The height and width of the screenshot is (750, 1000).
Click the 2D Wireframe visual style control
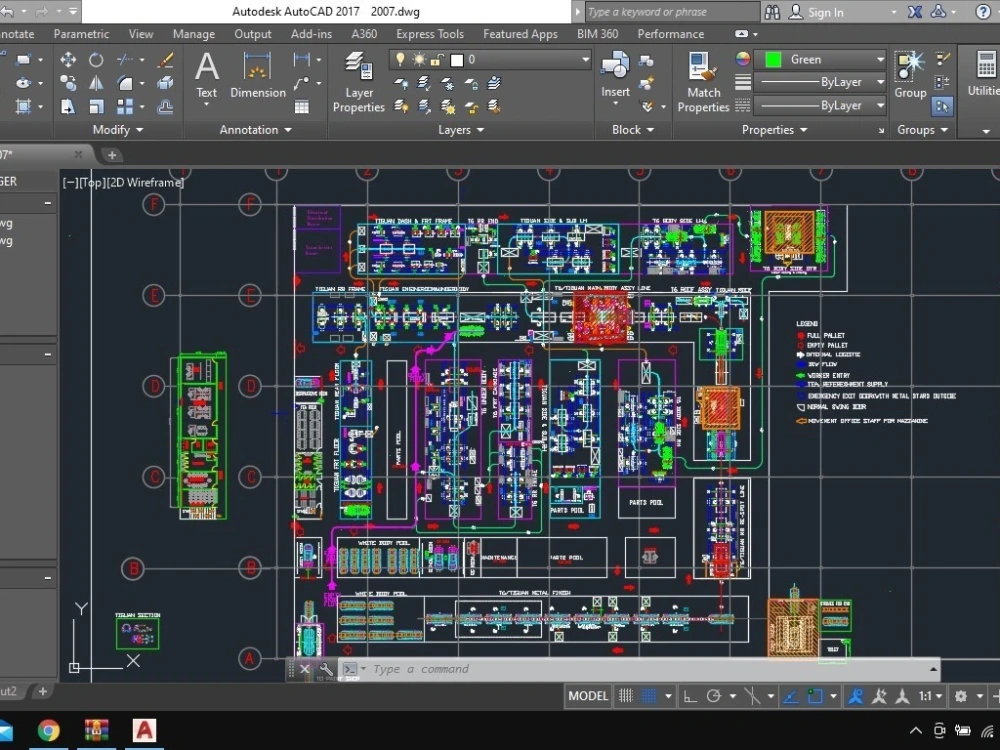pos(145,182)
